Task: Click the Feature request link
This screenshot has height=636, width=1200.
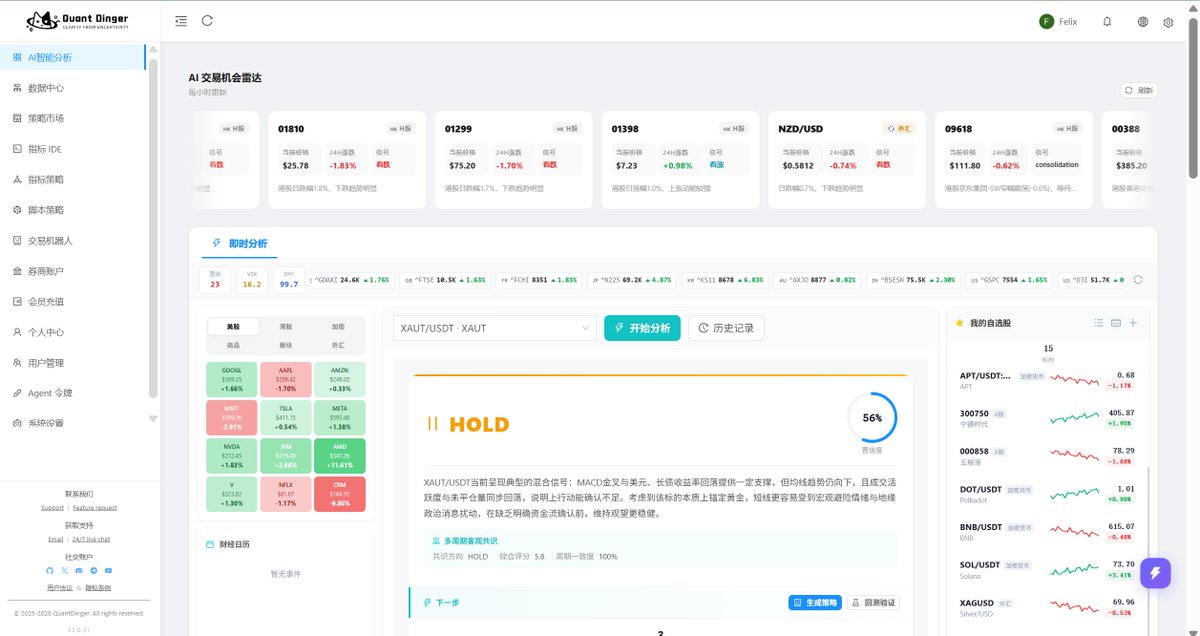Action: click(x=95, y=508)
